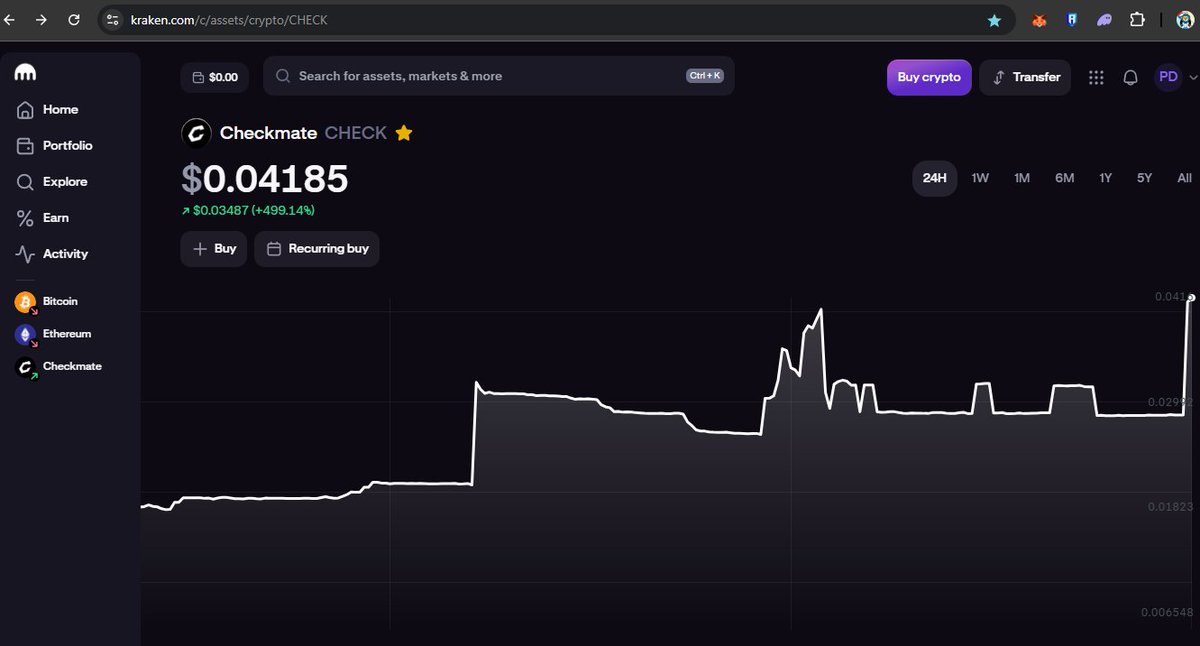The height and width of the screenshot is (646, 1200).
Task: Click the search magnifier icon
Action: 282,75
